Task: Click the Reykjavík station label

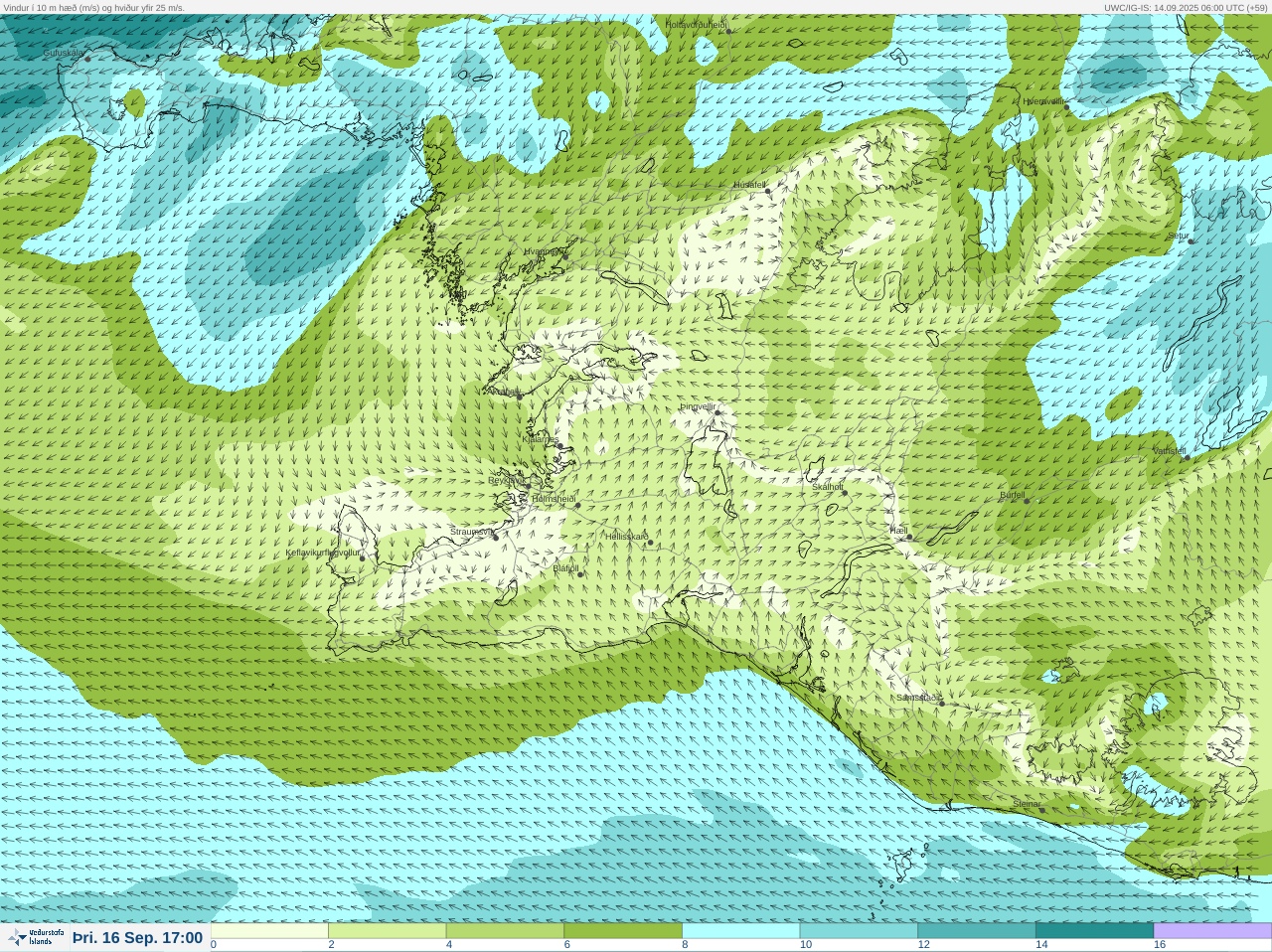Action: [506, 480]
